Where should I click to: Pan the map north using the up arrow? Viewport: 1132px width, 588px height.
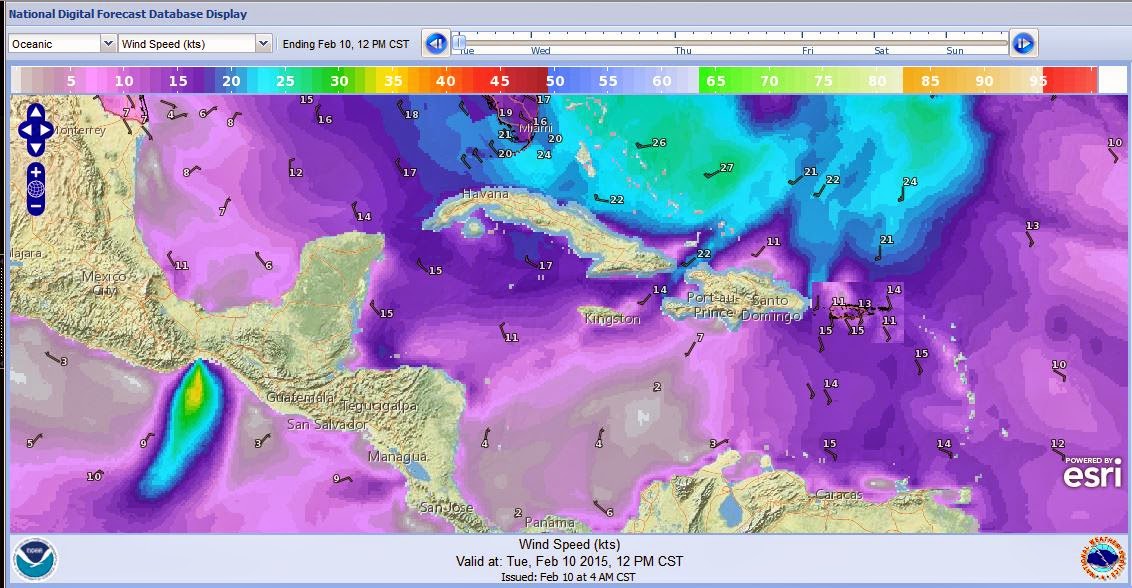click(x=36, y=111)
